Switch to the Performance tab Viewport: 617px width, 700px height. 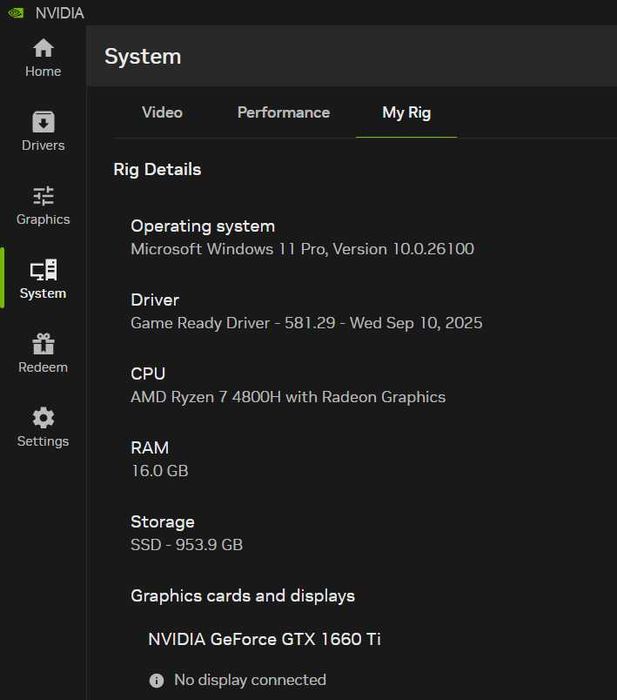coord(283,112)
